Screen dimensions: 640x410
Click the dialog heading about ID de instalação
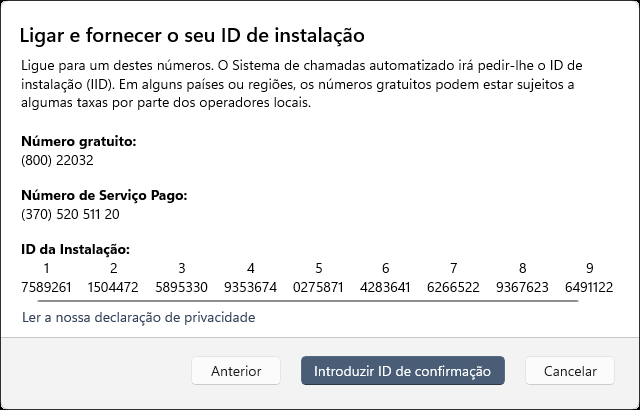192,36
